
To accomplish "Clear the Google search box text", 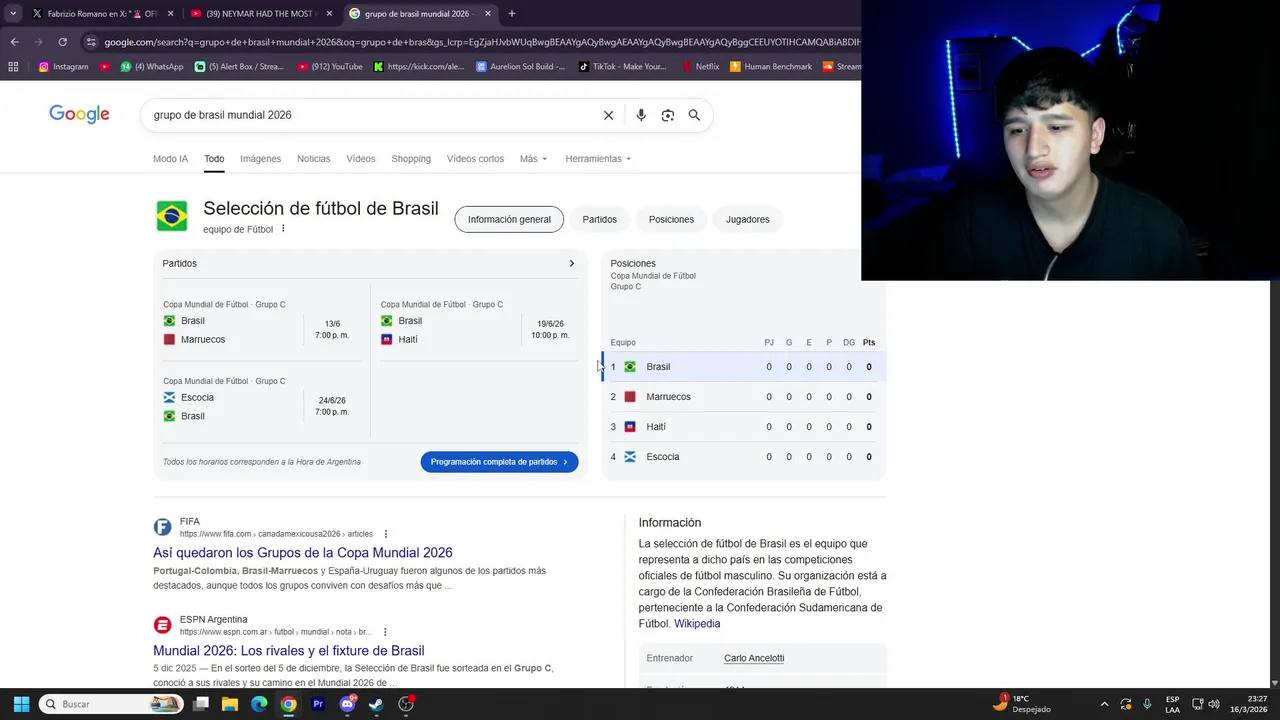I will click(x=608, y=115).
